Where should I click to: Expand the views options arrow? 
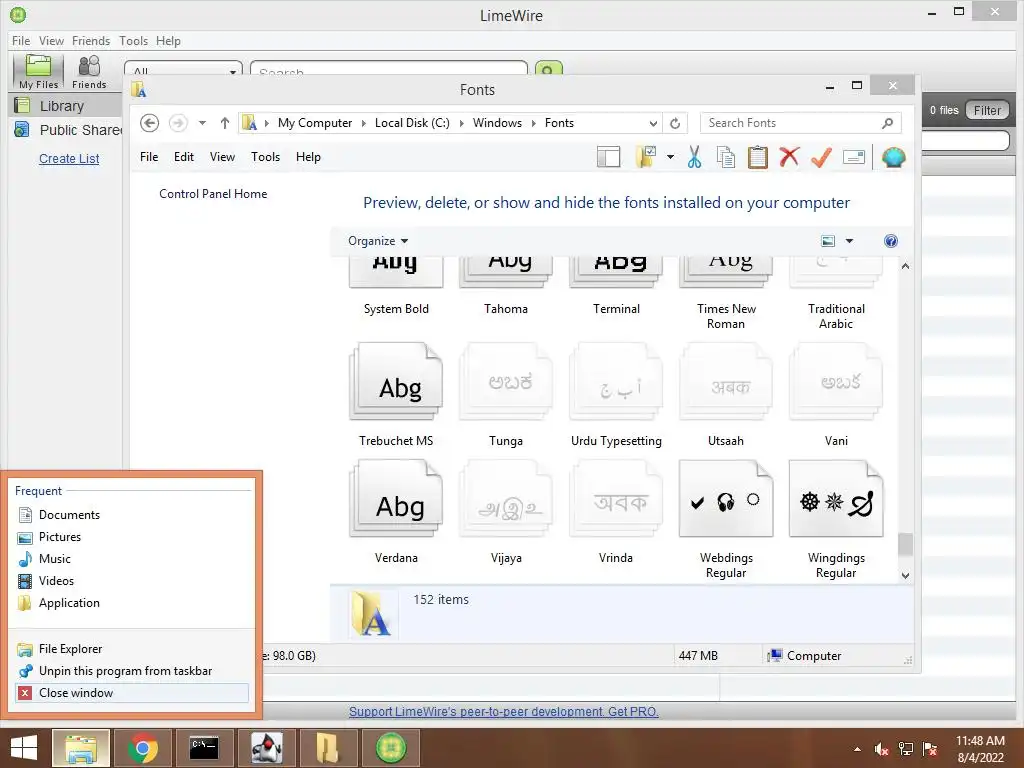coord(849,241)
